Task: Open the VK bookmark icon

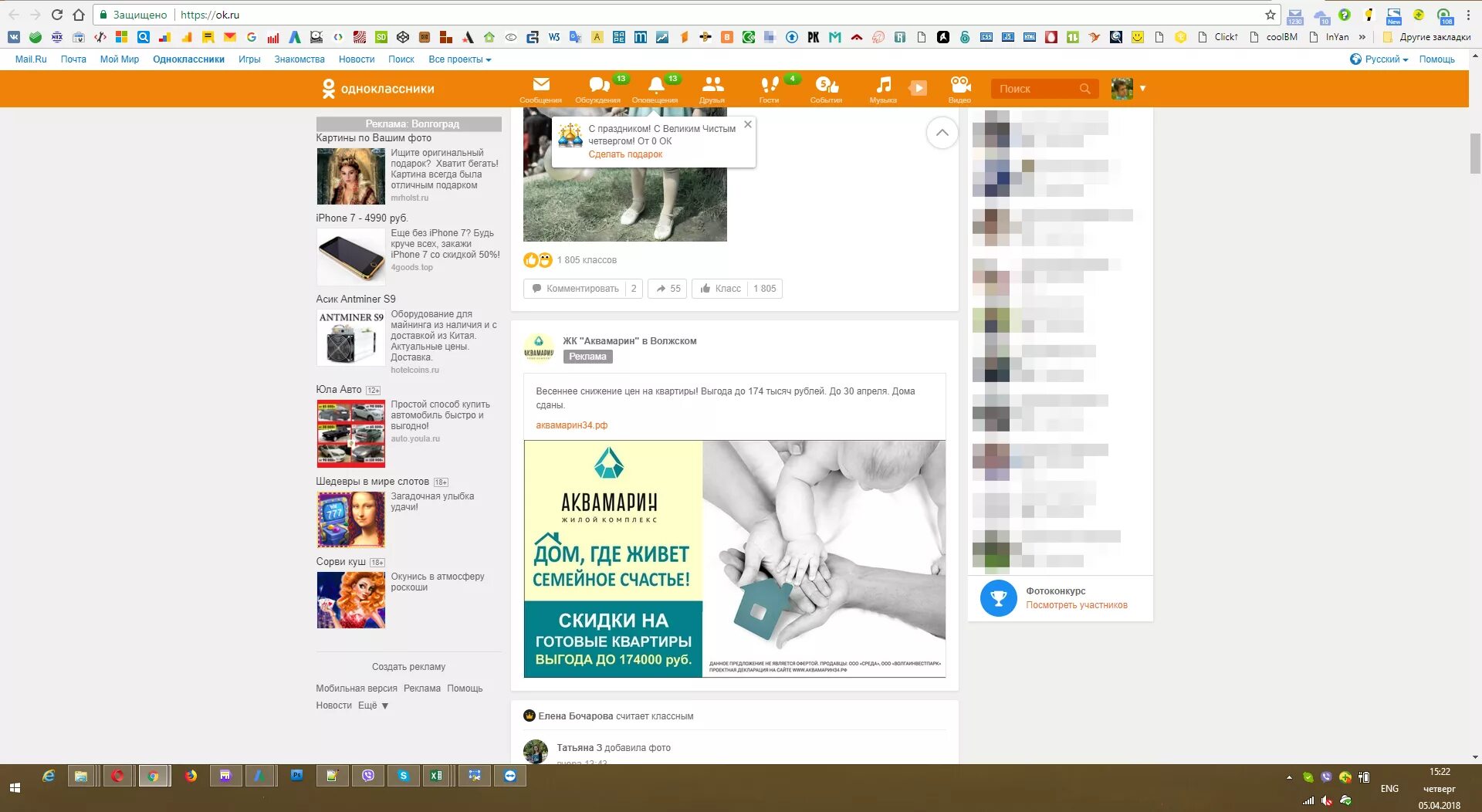Action: coord(14,36)
